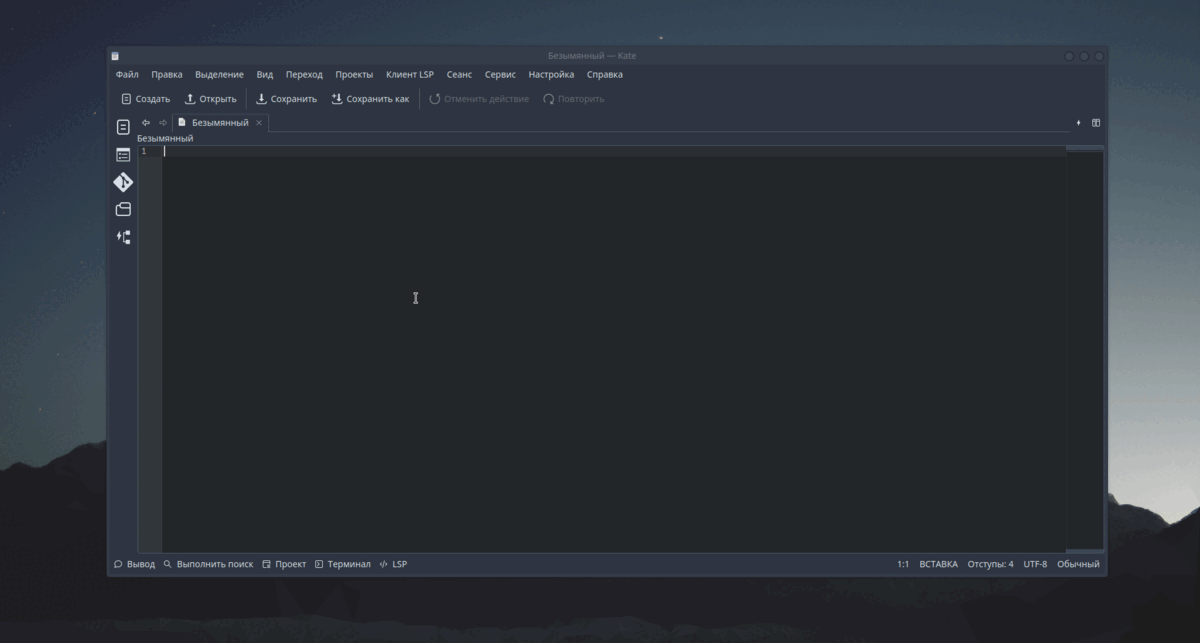1200x643 pixels.
Task: Click the Безымянный path label above the editor
Action: [x=165, y=138]
